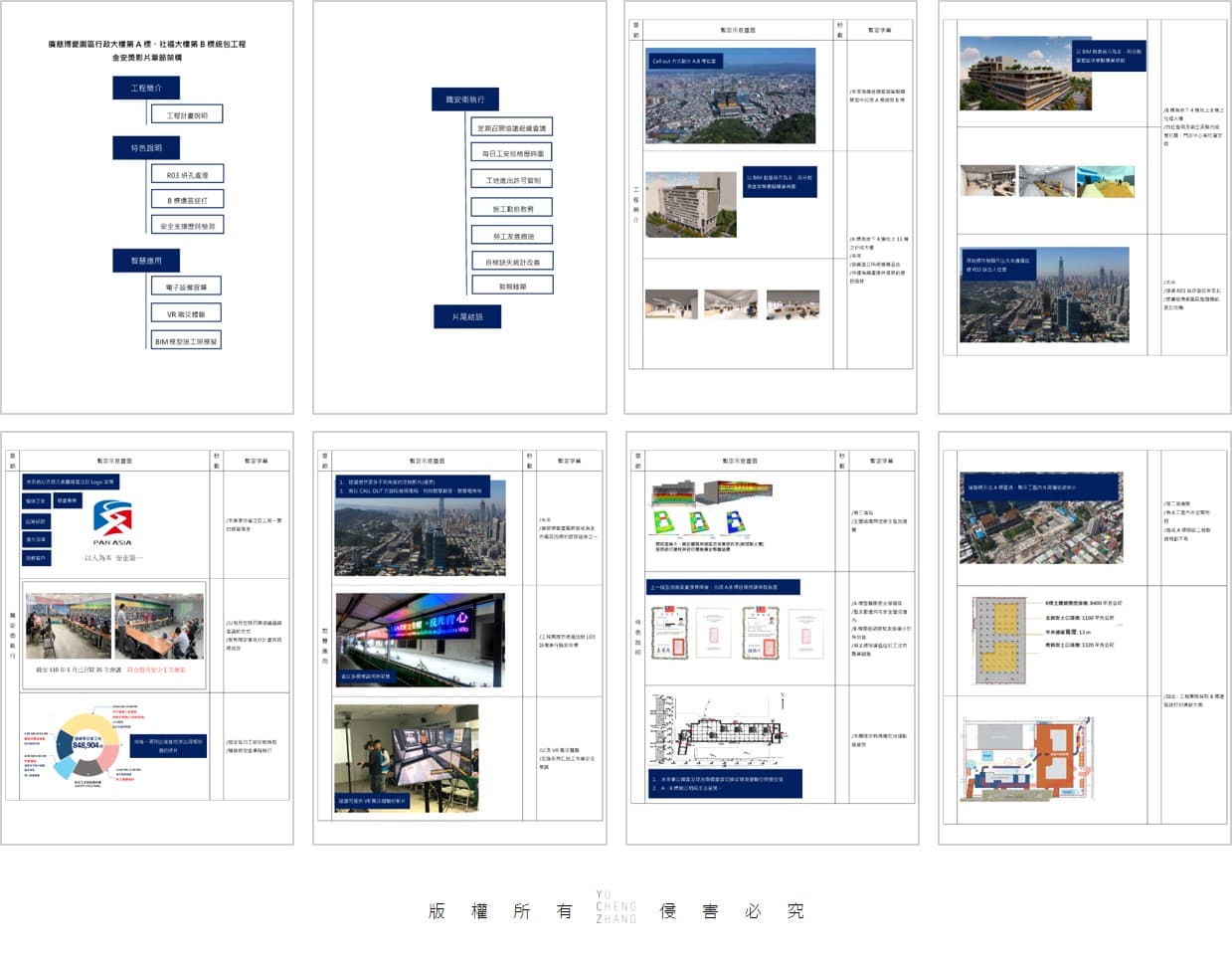The image size is (1232, 967).
Task: Select the 安全支撐 outline box
Action: coord(187,226)
